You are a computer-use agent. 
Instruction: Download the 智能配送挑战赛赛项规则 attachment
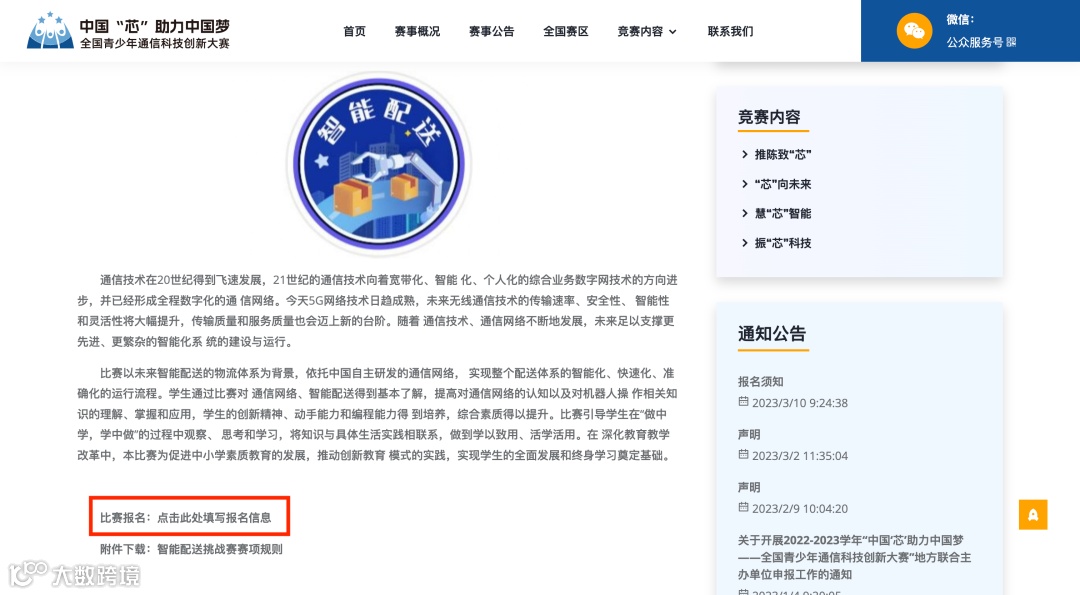point(220,550)
